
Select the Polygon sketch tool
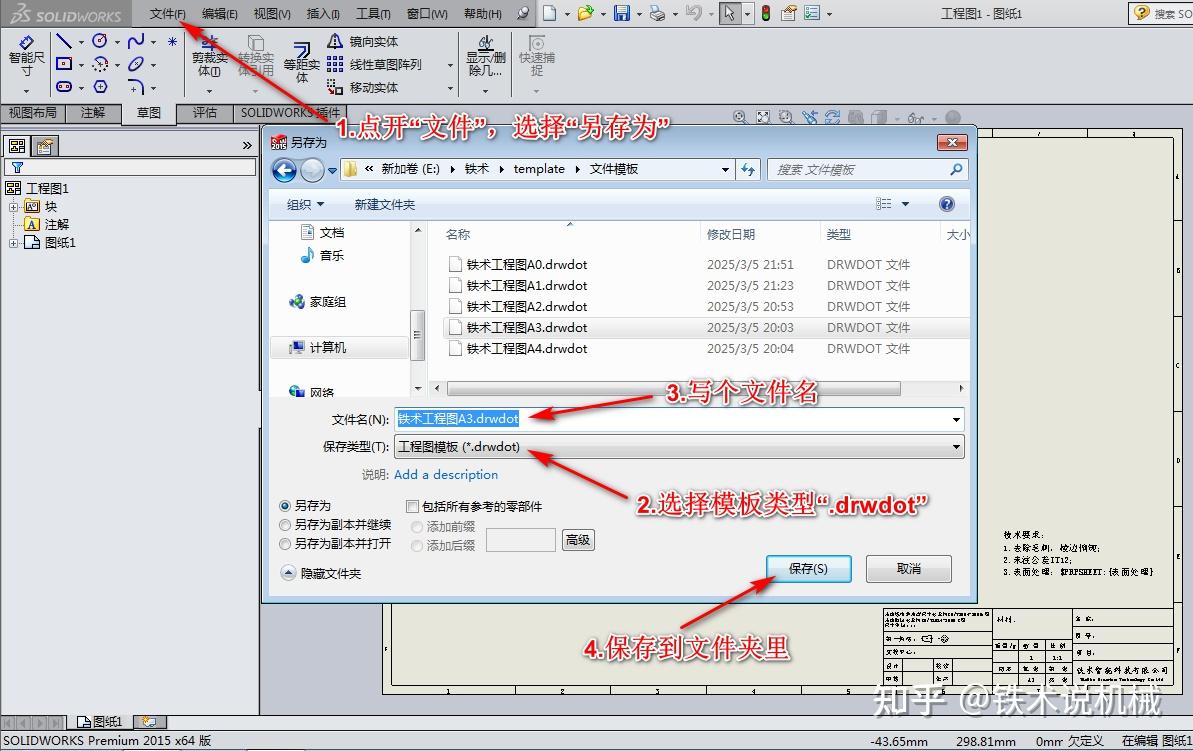coord(100,87)
